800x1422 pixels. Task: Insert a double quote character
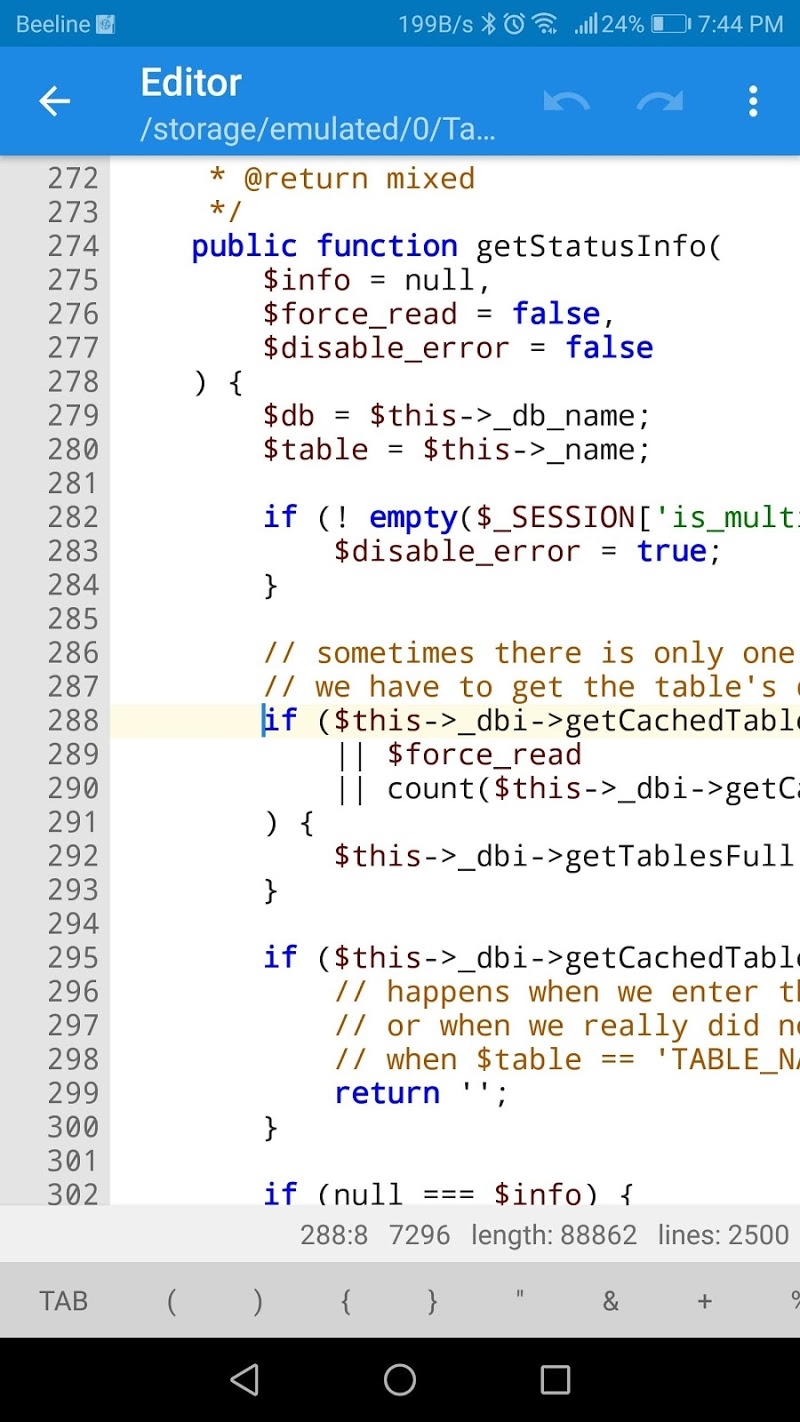coord(518,1300)
